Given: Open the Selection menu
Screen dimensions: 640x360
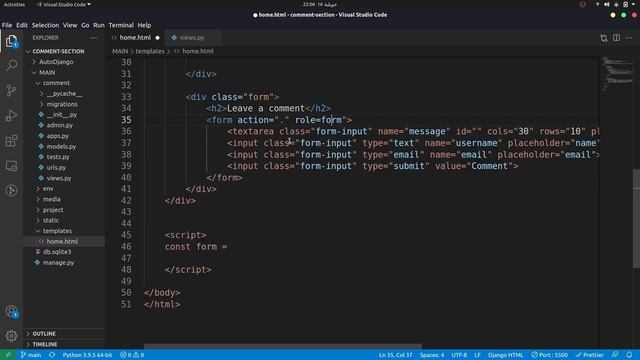Looking at the screenshot, I should (x=45, y=25).
